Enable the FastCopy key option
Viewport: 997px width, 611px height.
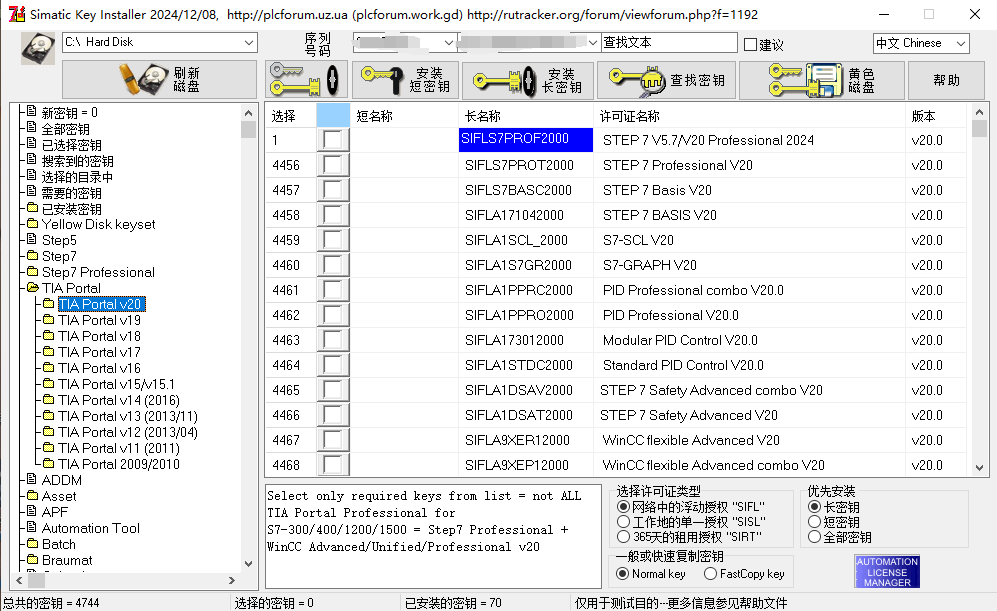click(x=710, y=574)
